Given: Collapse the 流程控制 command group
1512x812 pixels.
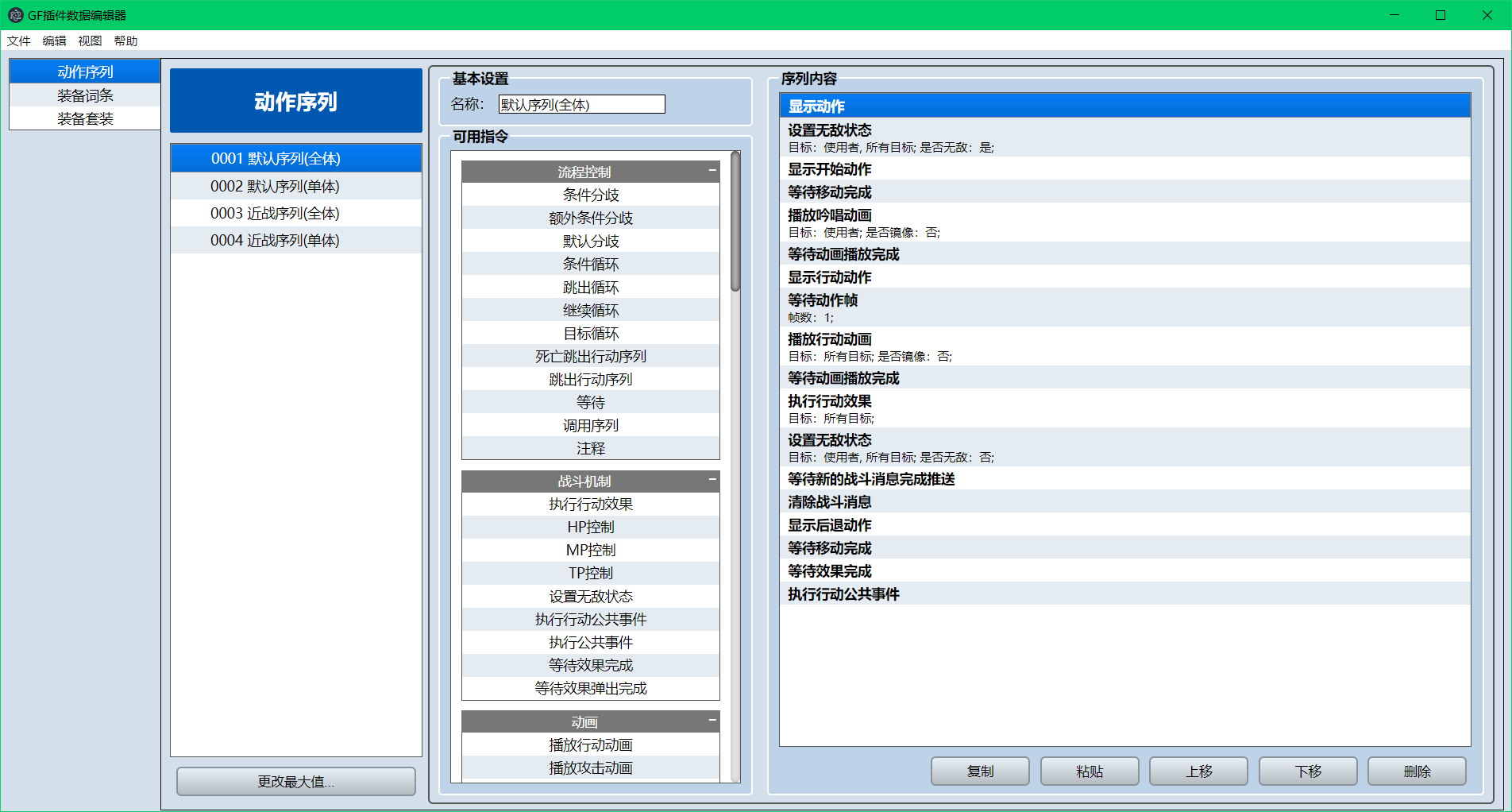Looking at the screenshot, I should [x=712, y=171].
